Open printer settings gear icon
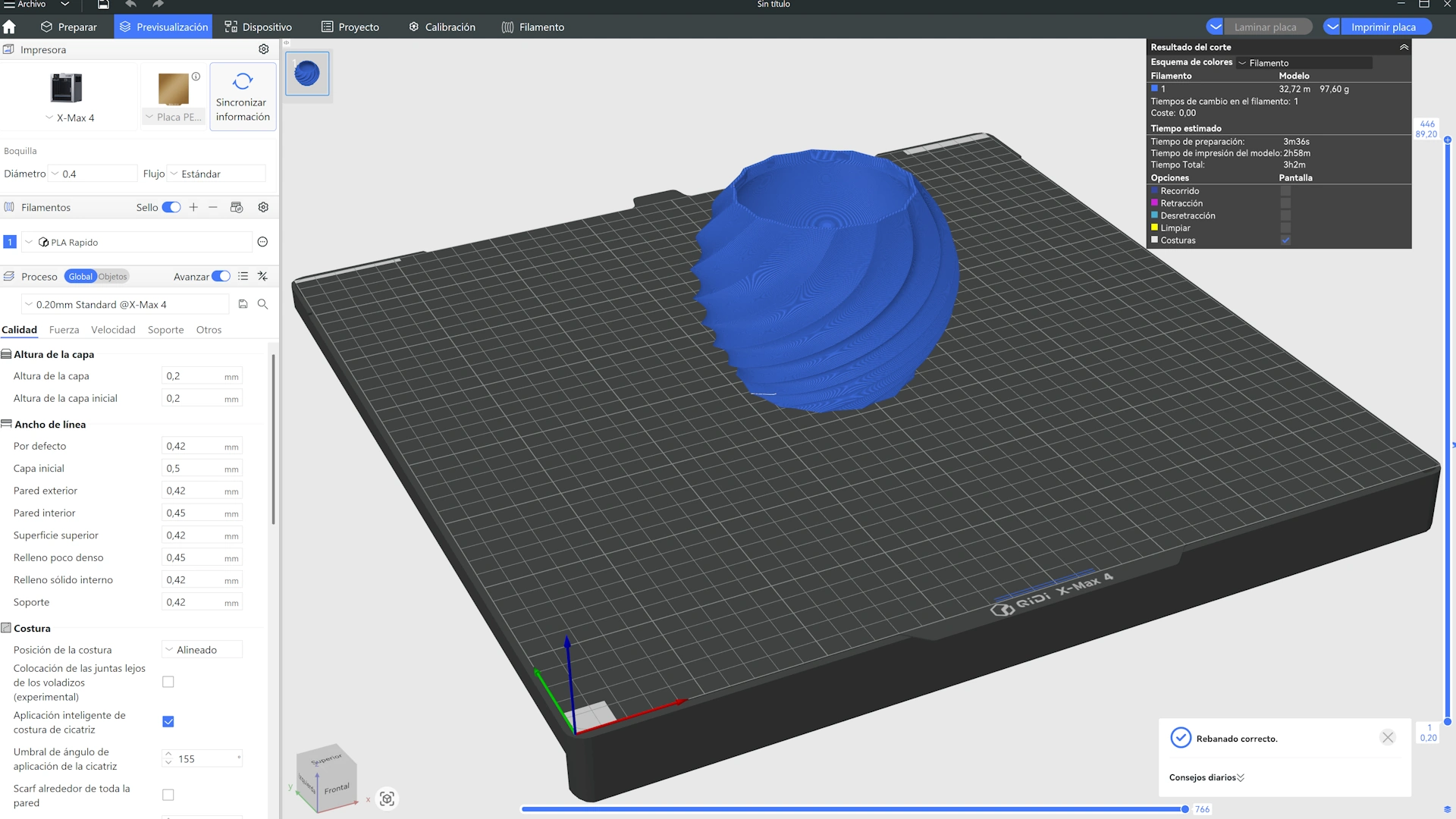The image size is (1456, 819). pos(263,49)
